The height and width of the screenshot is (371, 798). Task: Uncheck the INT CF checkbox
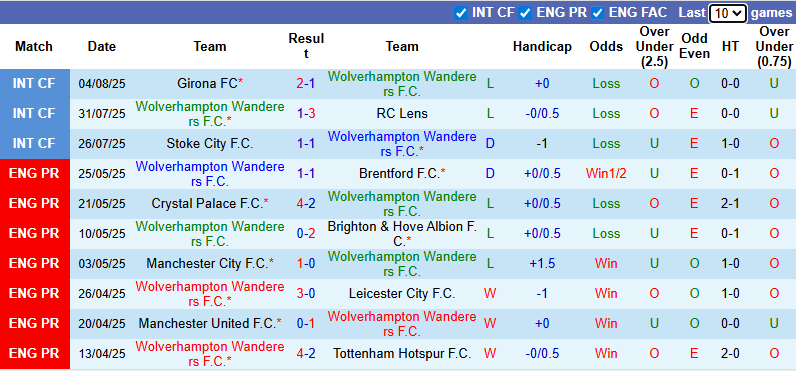(x=461, y=13)
